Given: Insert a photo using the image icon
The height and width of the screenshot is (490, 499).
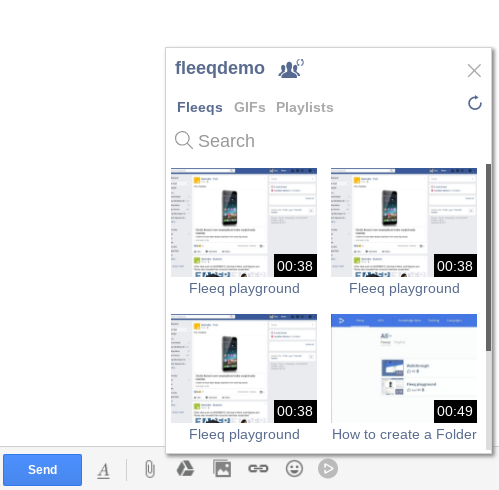Looking at the screenshot, I should point(222,469).
